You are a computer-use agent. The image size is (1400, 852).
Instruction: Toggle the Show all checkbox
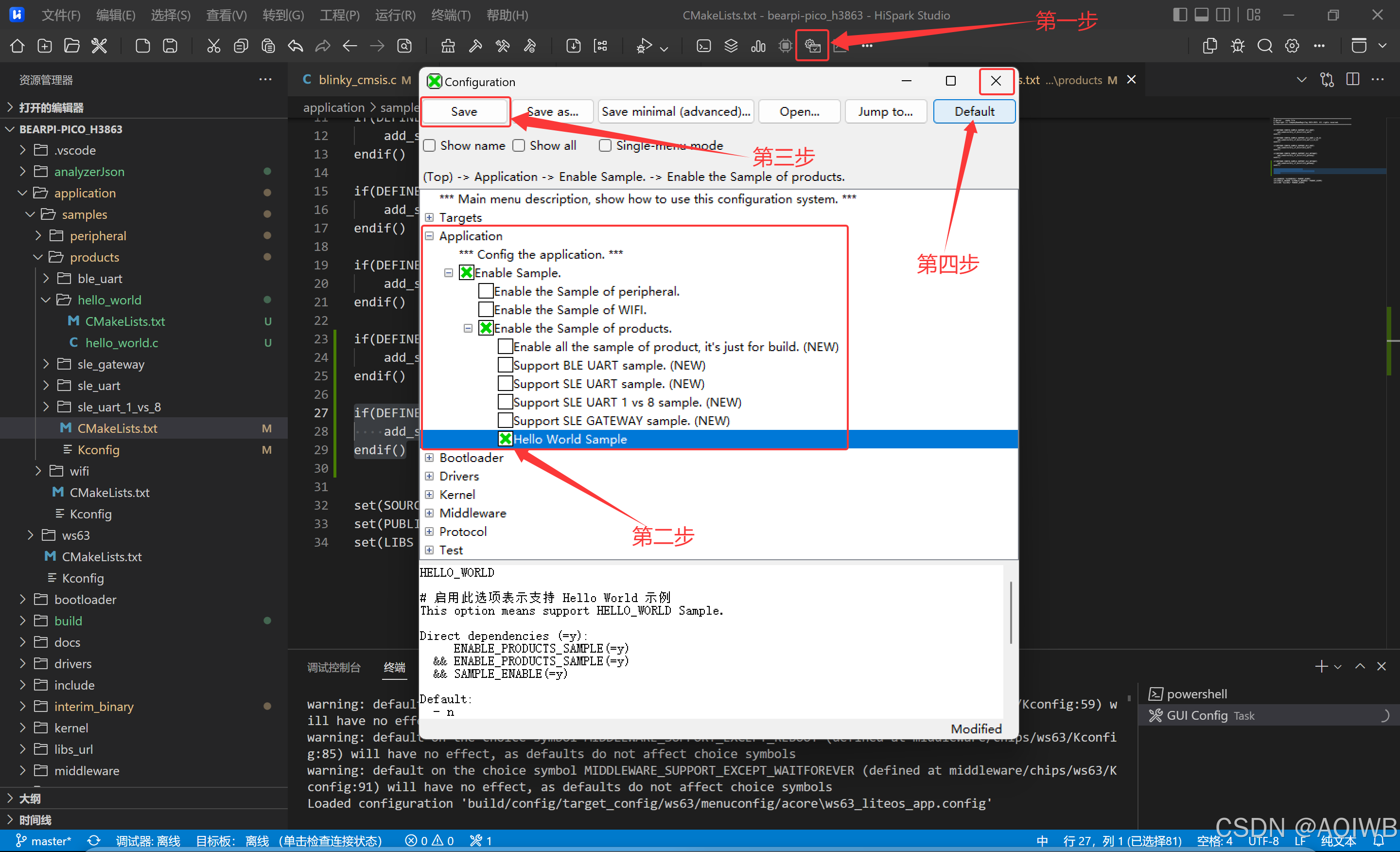click(519, 146)
